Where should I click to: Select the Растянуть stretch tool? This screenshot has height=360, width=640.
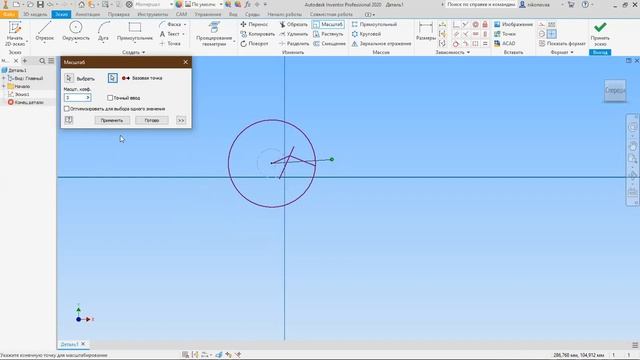click(328, 34)
